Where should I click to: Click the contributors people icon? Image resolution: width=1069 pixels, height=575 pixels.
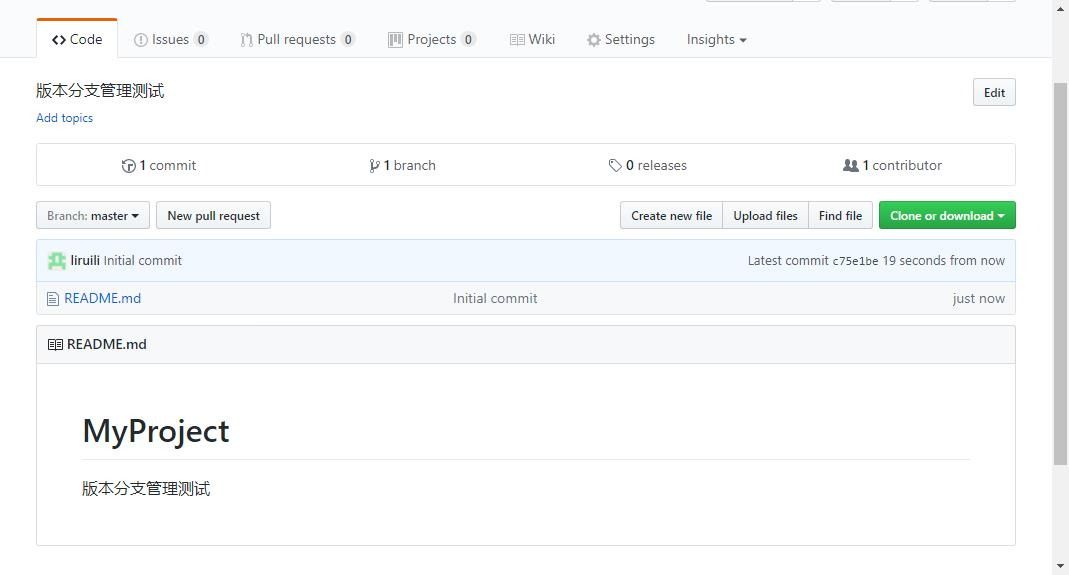point(851,165)
